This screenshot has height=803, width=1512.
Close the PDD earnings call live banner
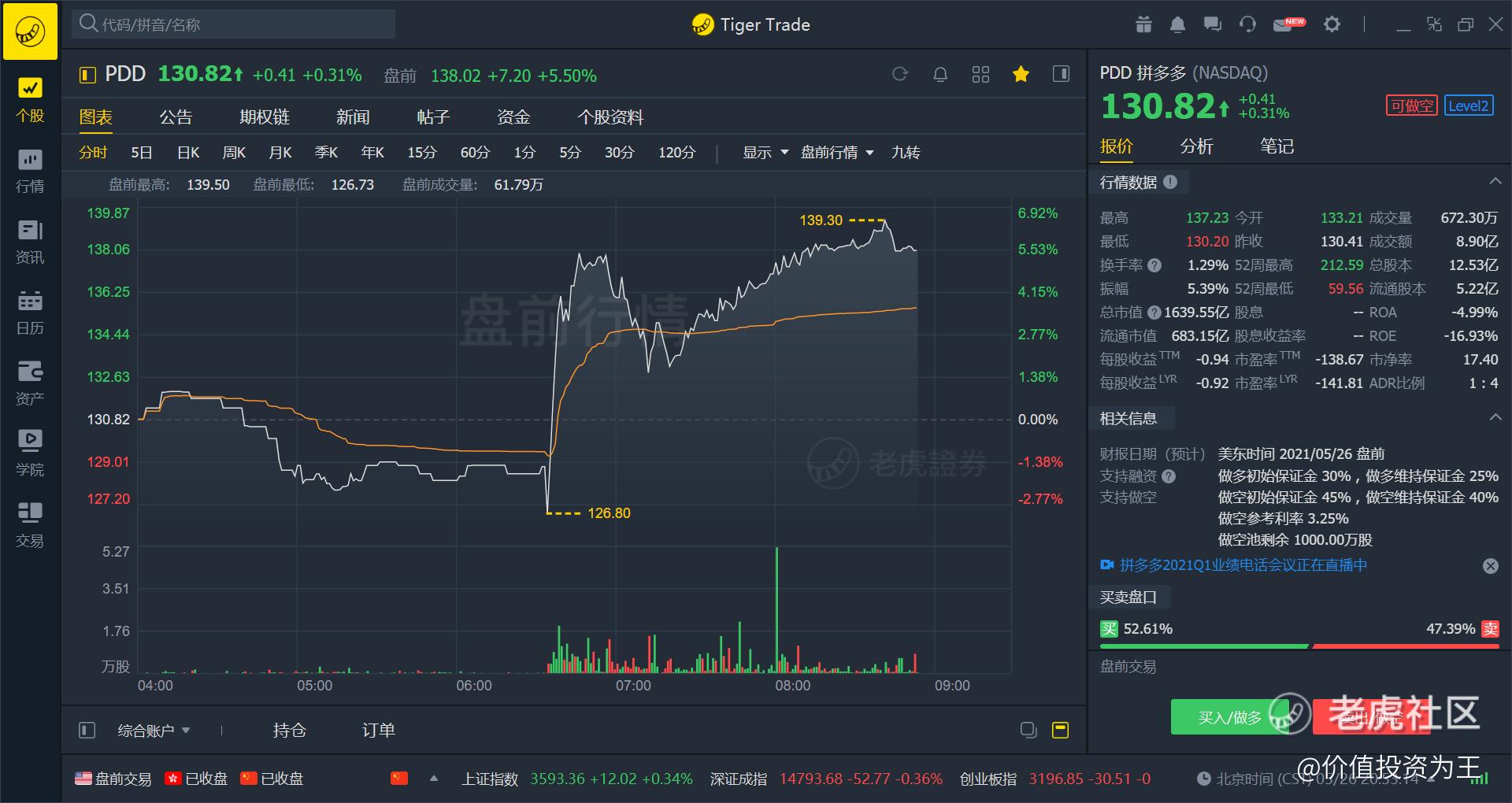pos(1491,566)
